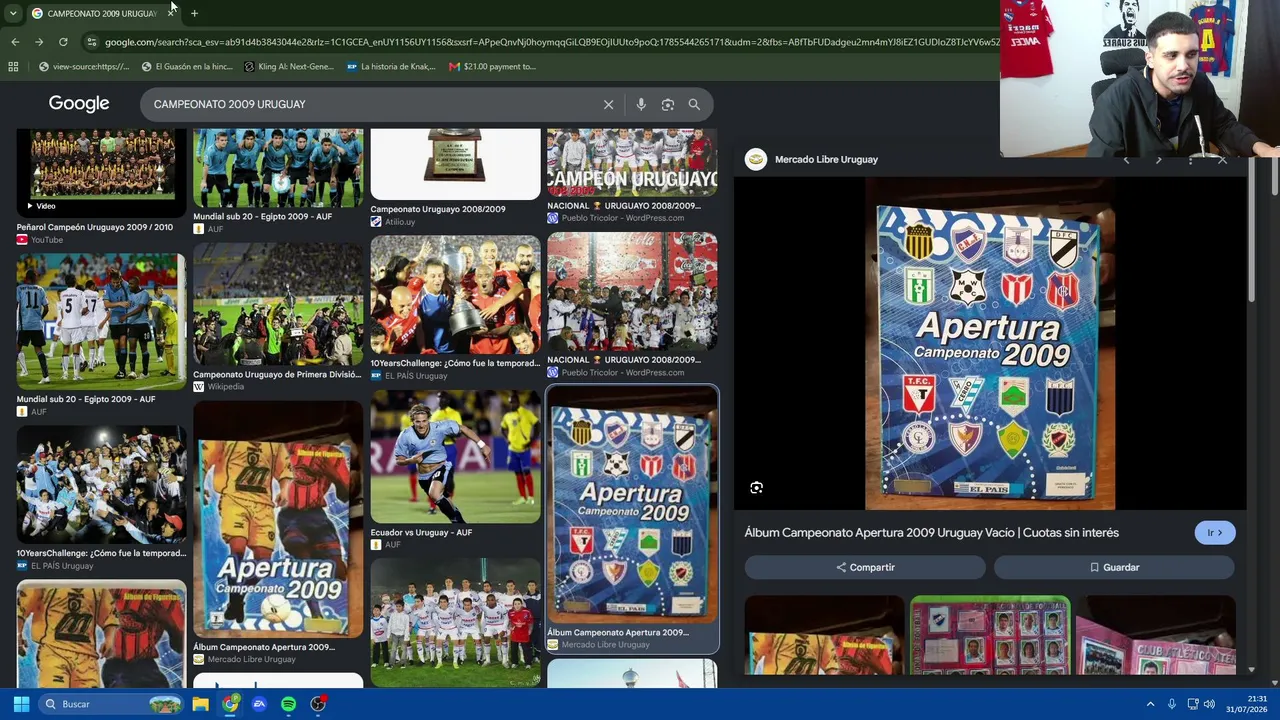Open La historia de Knak... bookmark
This screenshot has width=1280, height=720.
click(x=391, y=67)
